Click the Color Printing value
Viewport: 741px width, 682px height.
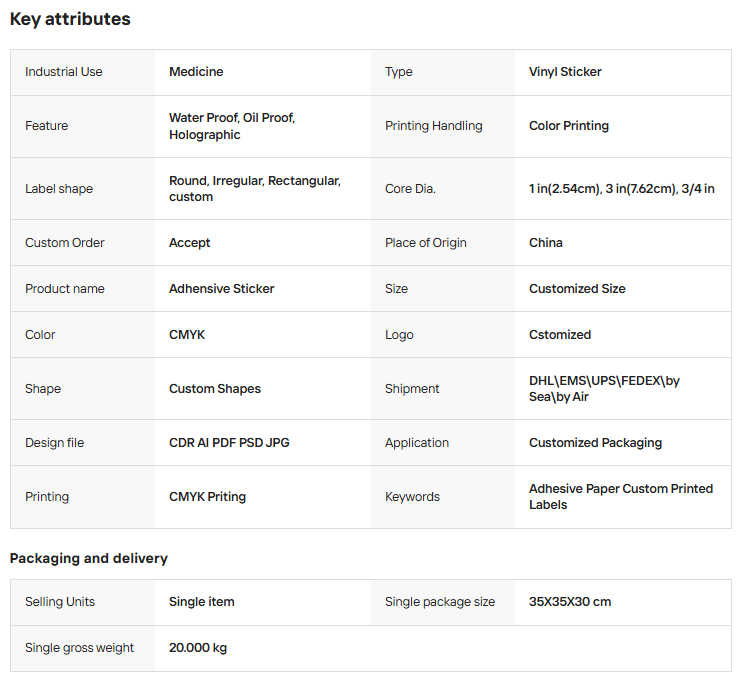[x=568, y=126]
